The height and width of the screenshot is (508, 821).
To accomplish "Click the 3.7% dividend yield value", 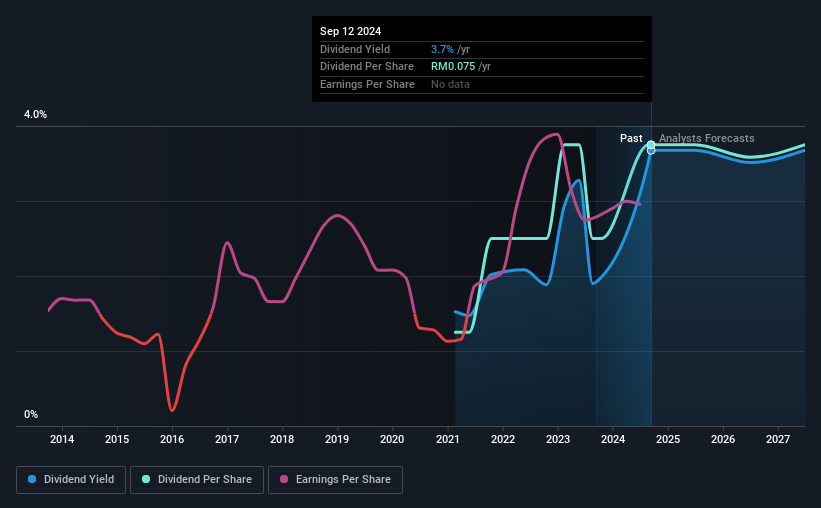I will [x=442, y=49].
